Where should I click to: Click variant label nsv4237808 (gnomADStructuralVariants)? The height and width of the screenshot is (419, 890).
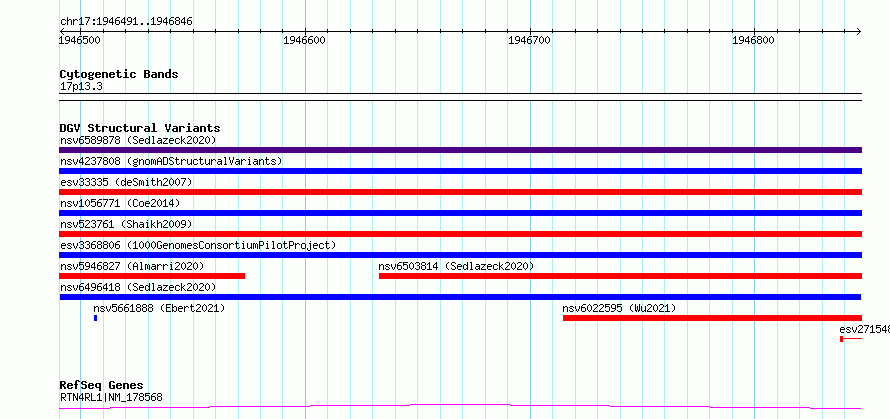[171, 161]
